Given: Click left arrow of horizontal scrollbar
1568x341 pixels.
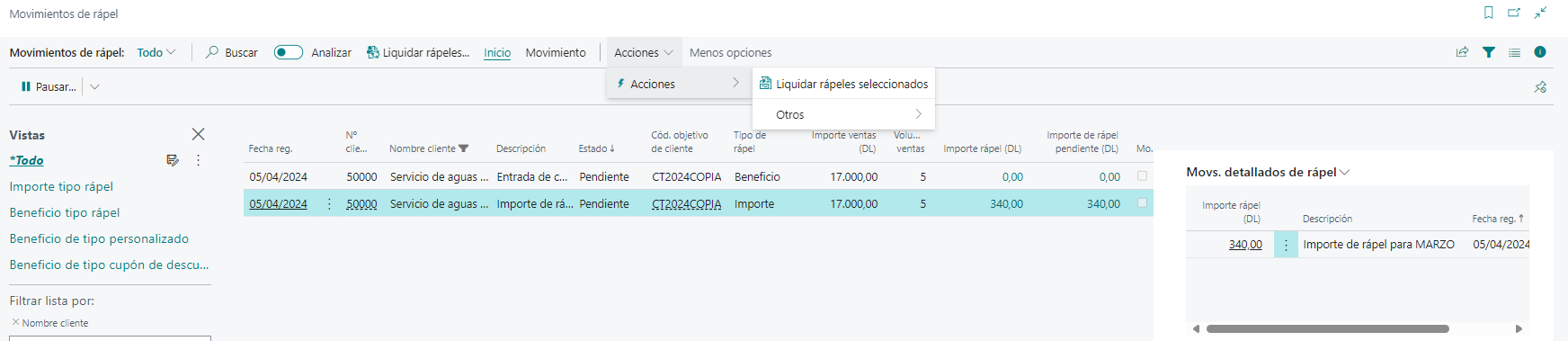Looking at the screenshot, I should (x=1196, y=328).
